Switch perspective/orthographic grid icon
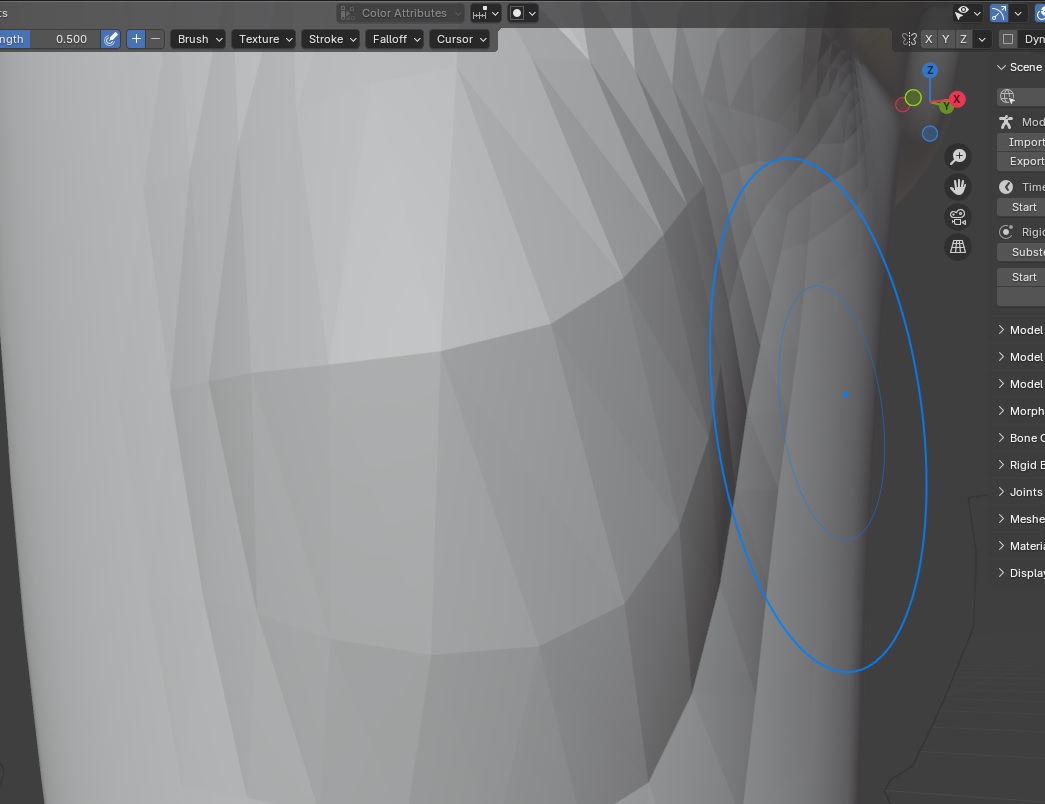The image size is (1045, 804). click(958, 247)
